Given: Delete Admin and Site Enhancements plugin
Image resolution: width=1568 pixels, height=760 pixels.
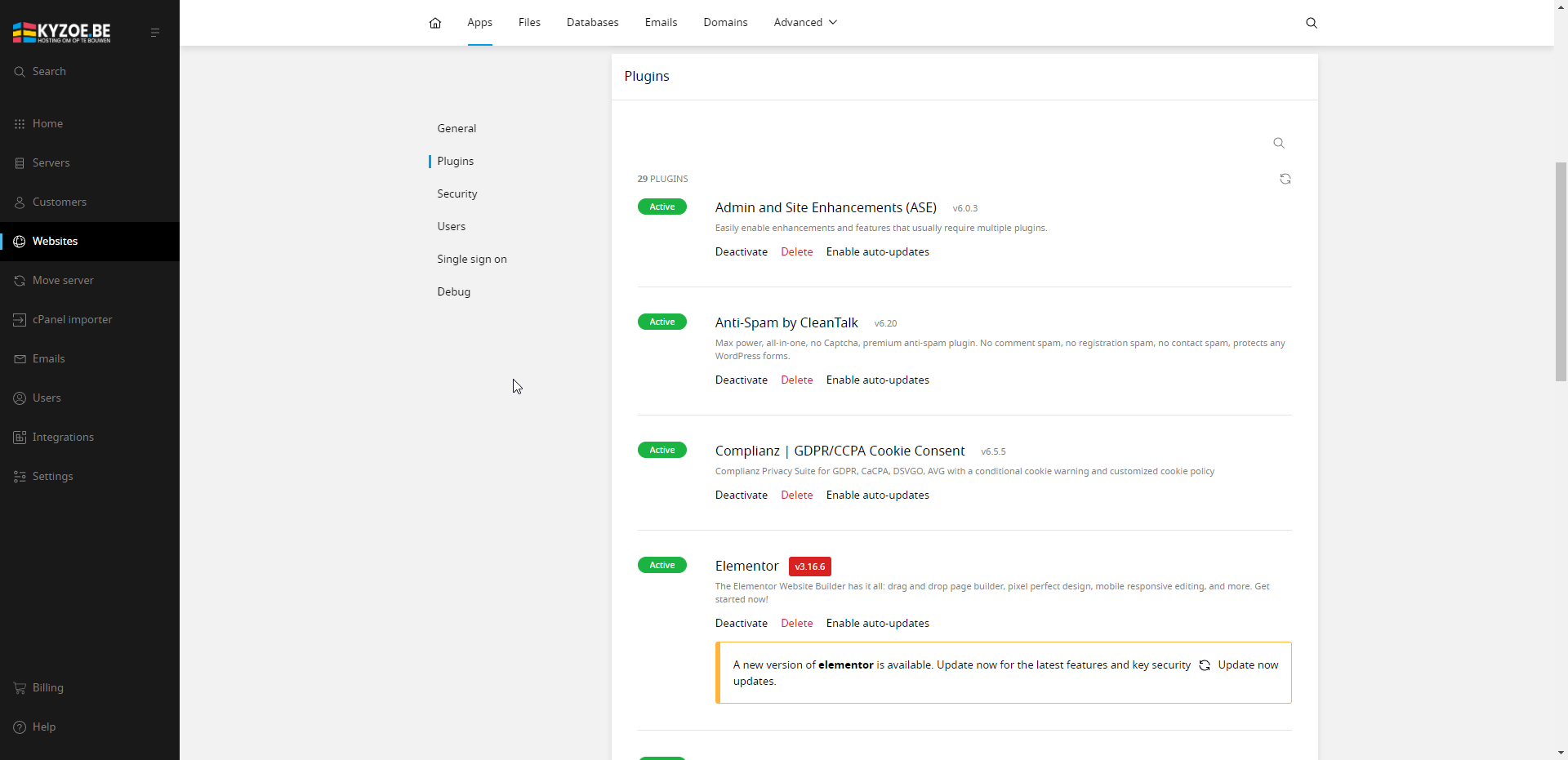Looking at the screenshot, I should pyautogui.click(x=797, y=251).
